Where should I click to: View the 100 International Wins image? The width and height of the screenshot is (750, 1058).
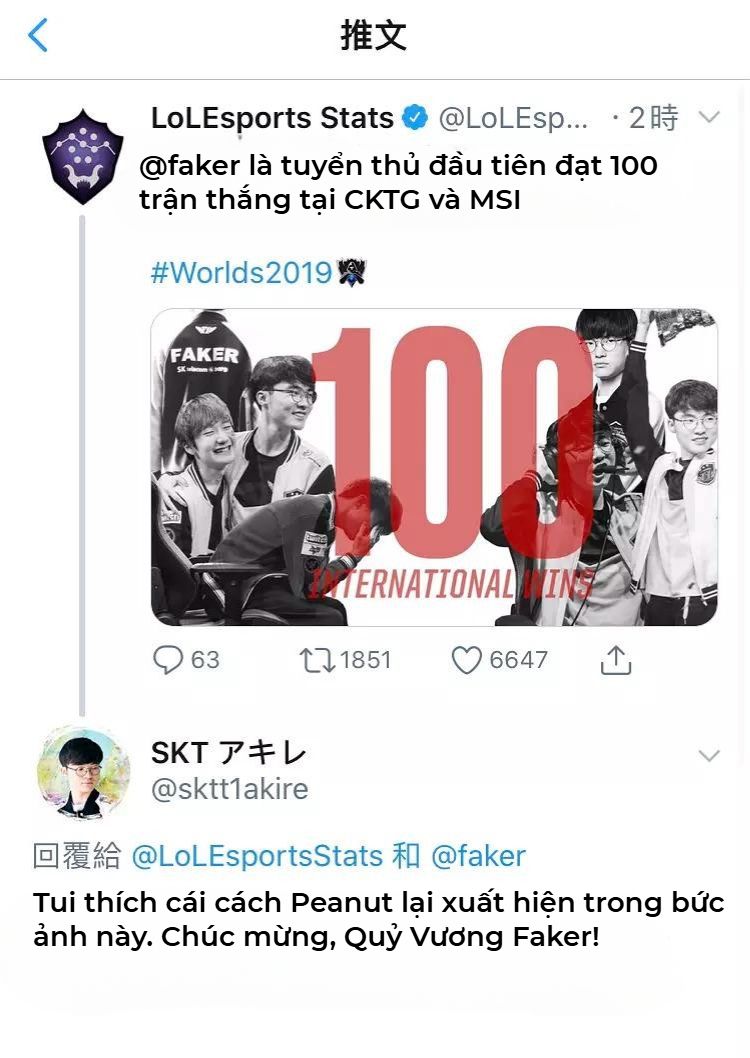pyautogui.click(x=434, y=467)
